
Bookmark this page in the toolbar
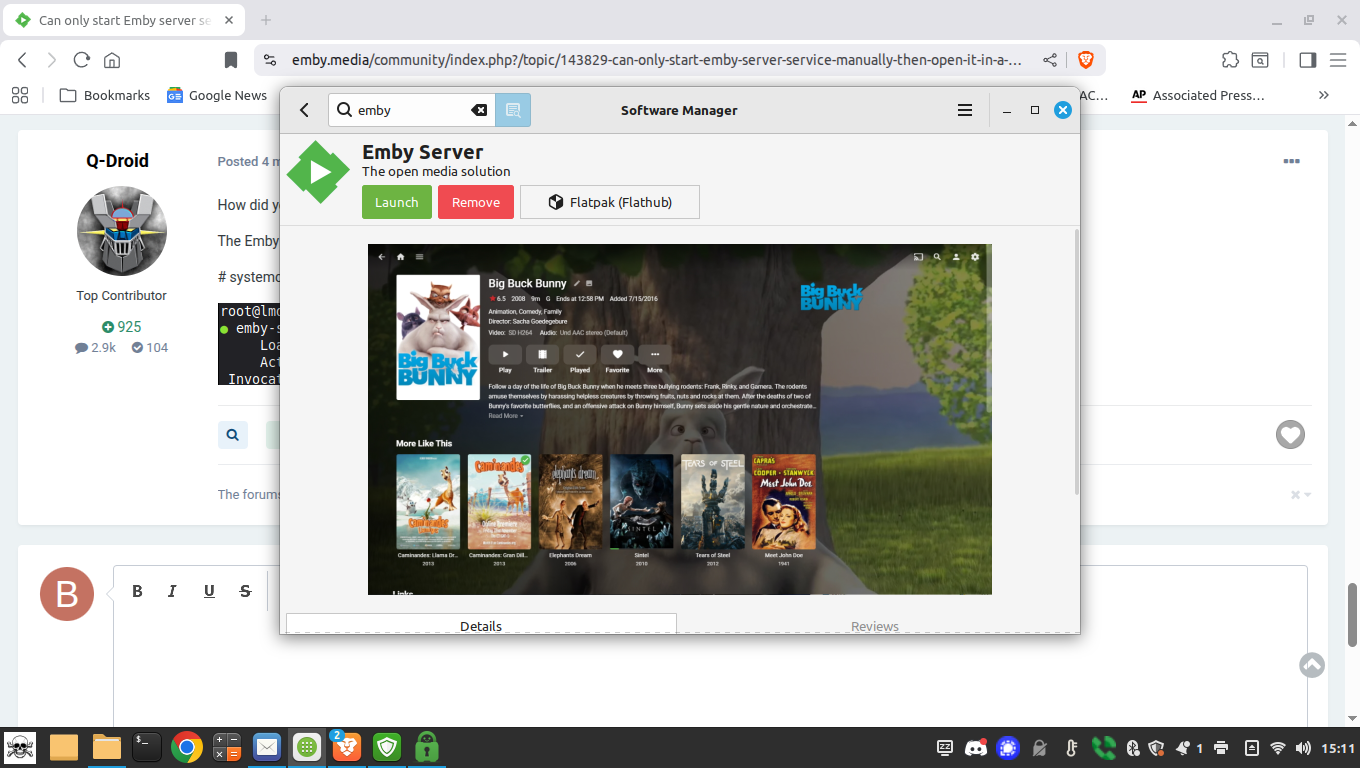pos(231,60)
